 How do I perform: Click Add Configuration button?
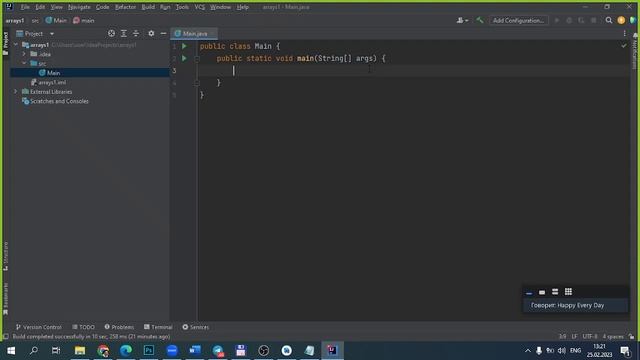[518, 20]
